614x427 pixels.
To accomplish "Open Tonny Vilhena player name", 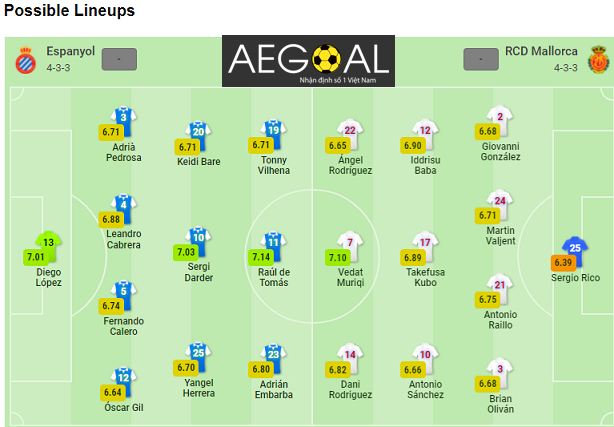I will tap(274, 165).
